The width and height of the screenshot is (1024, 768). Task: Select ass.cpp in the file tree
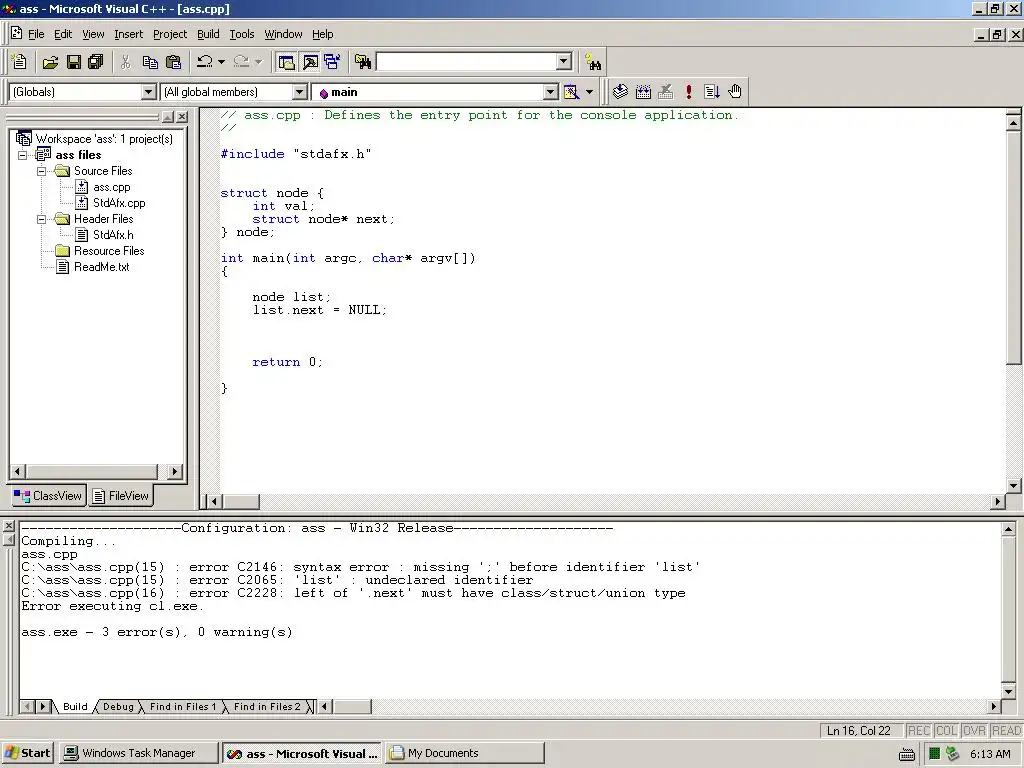112,187
